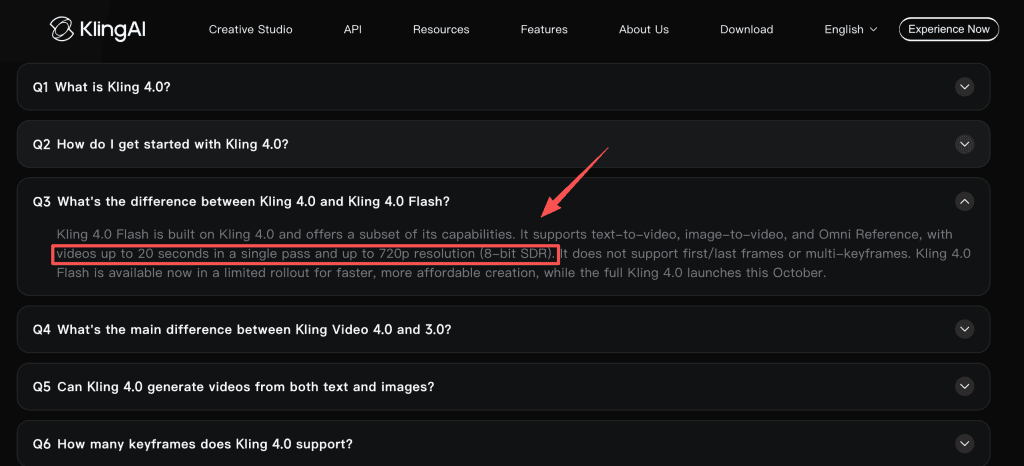
Task: Open the Resources menu
Action: [x=441, y=29]
